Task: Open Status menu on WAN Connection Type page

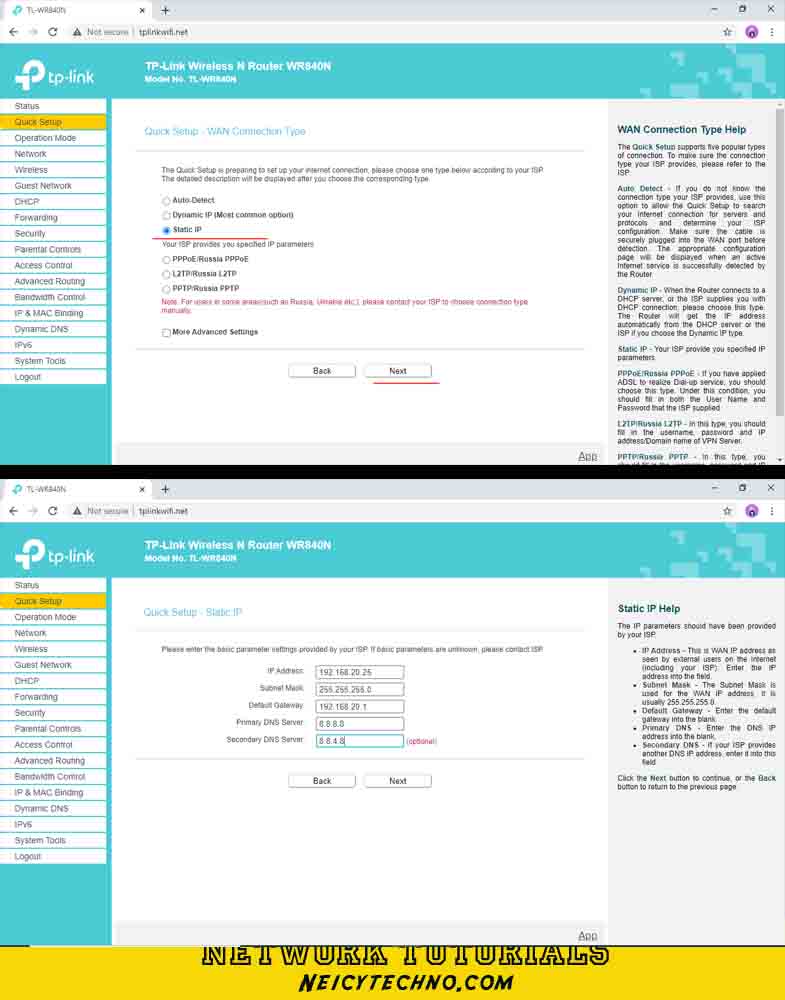Action: [x=53, y=106]
